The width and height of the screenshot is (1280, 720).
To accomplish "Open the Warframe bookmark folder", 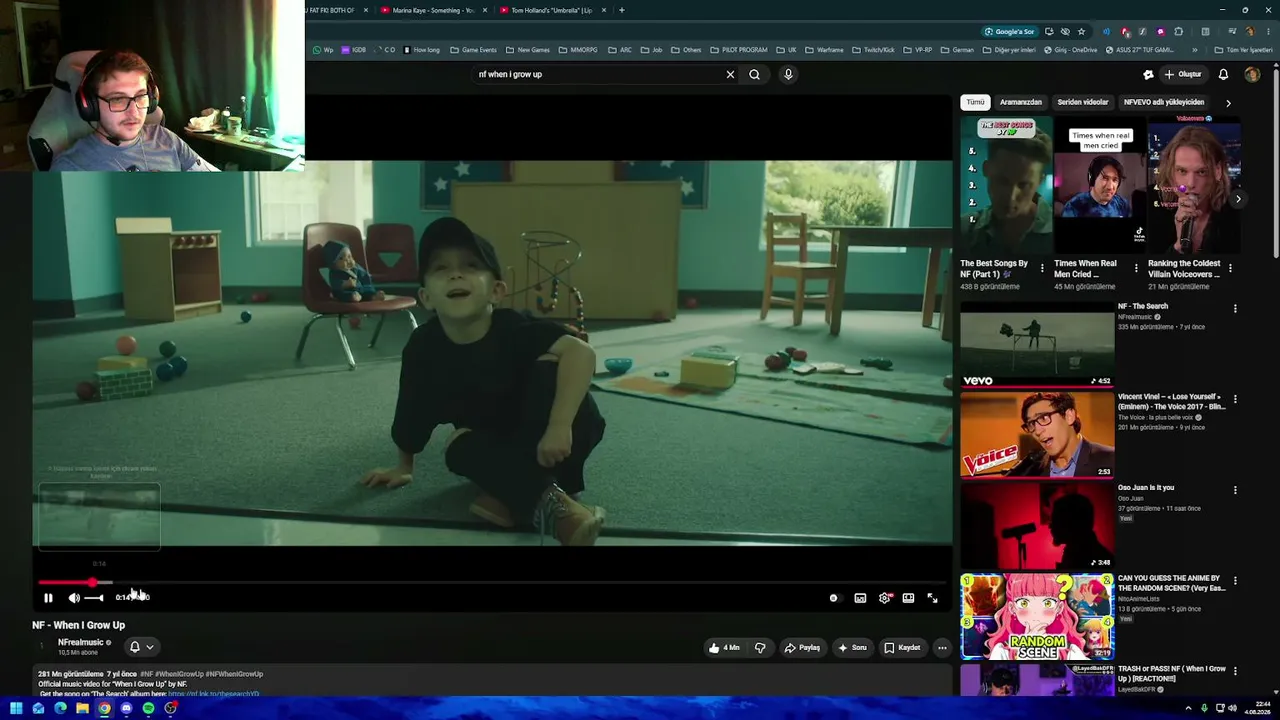I will click(x=824, y=50).
